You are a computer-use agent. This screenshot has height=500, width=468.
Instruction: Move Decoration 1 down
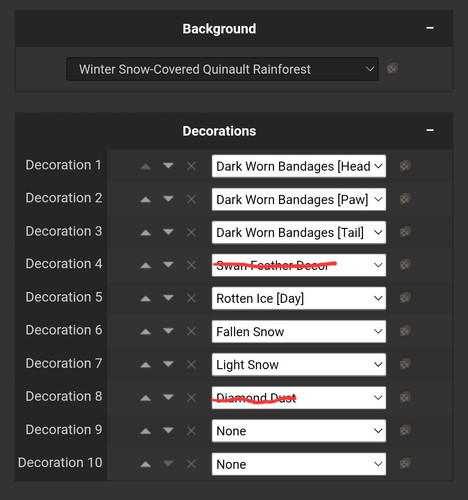click(168, 165)
